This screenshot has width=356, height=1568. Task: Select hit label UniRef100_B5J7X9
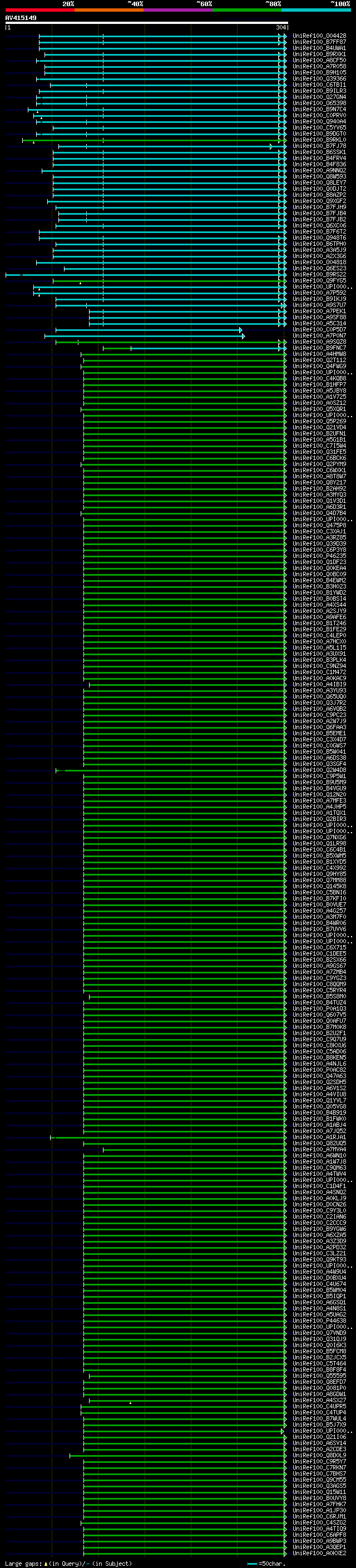point(319,1424)
